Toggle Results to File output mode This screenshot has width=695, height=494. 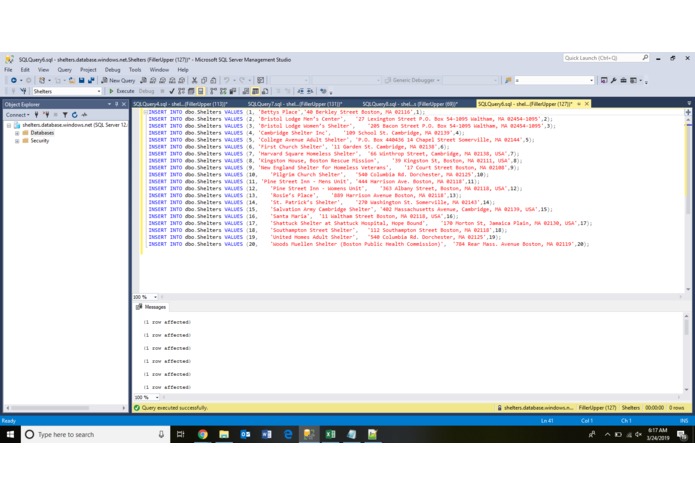(x=265, y=91)
